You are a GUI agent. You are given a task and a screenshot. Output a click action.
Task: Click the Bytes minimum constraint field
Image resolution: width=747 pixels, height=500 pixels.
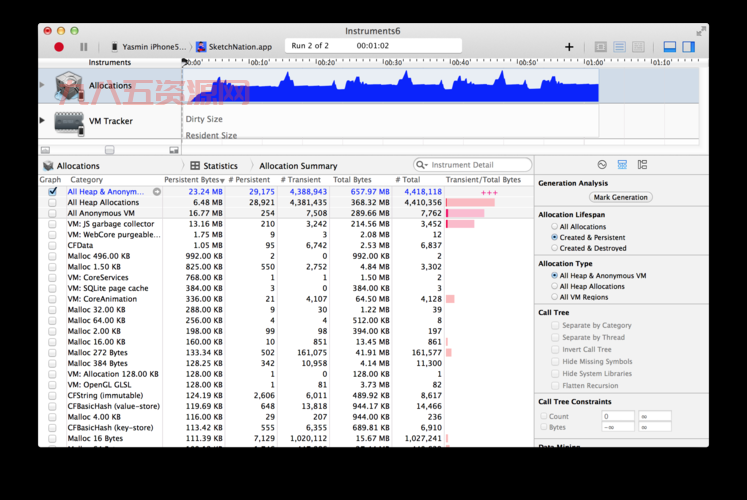(x=618, y=427)
